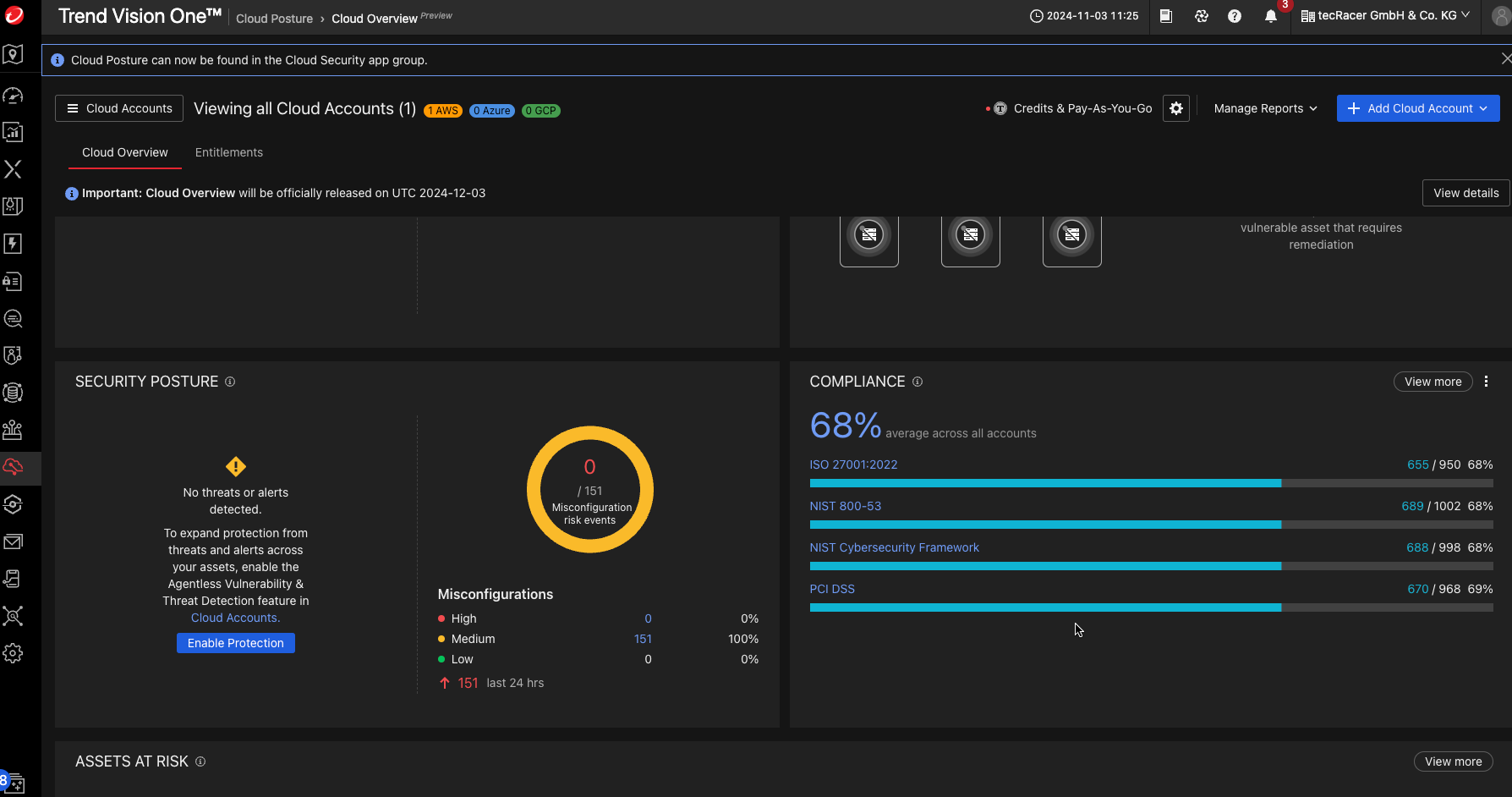Open the Compliance three-dot options menu

(1486, 382)
